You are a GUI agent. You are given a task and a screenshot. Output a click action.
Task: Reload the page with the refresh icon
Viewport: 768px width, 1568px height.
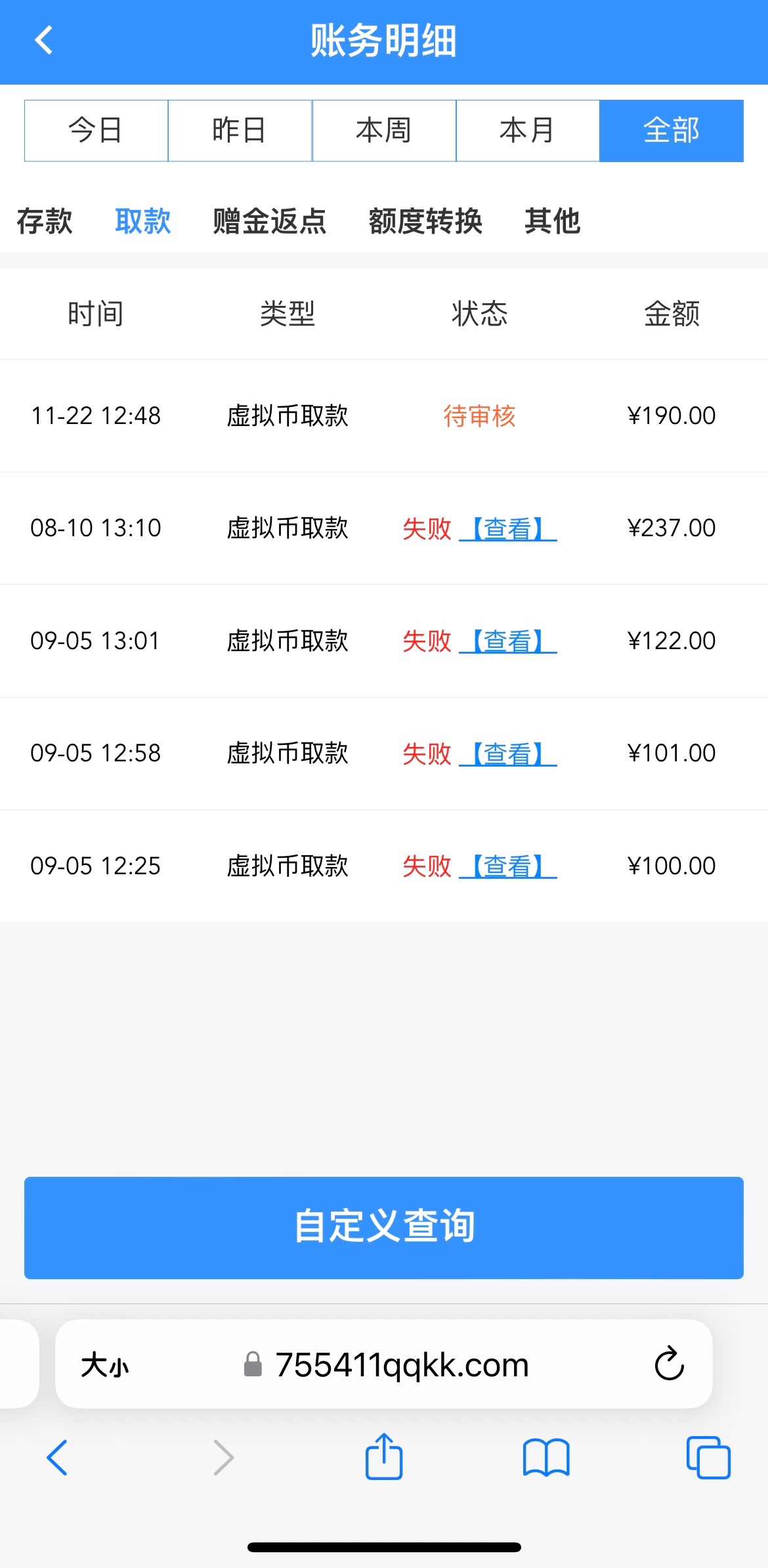tap(669, 1364)
